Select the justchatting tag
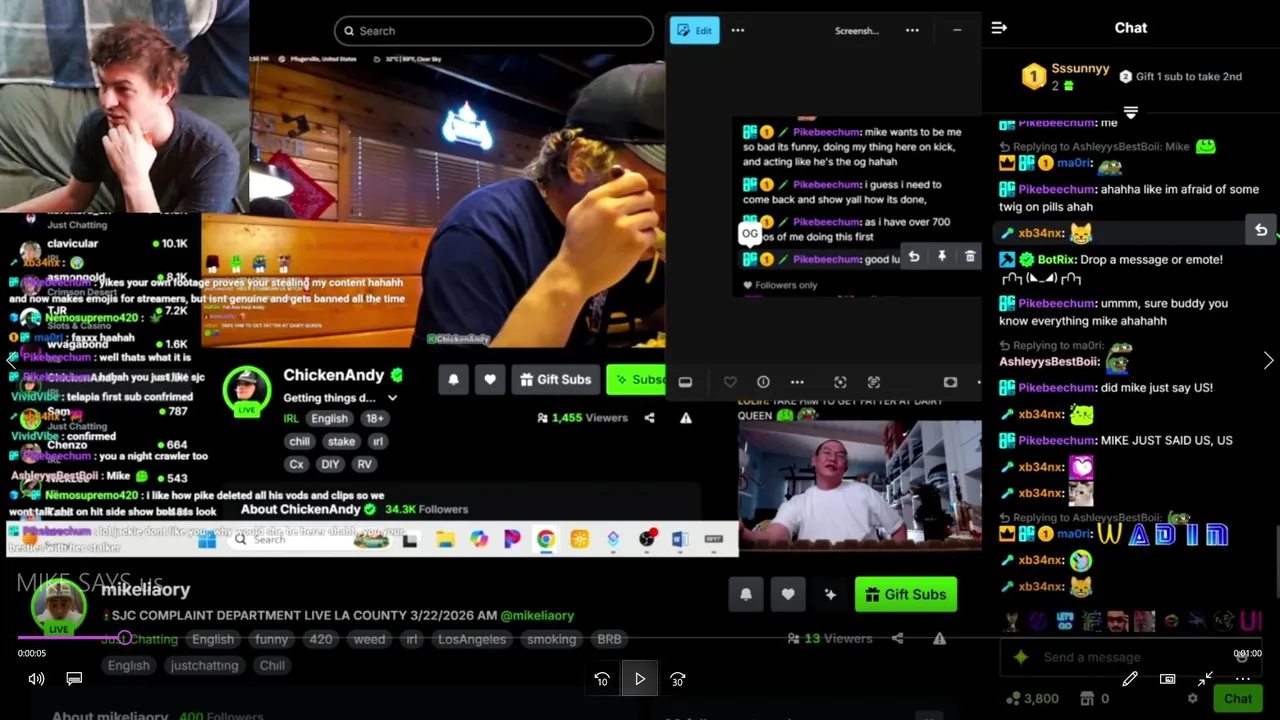 click(204, 665)
